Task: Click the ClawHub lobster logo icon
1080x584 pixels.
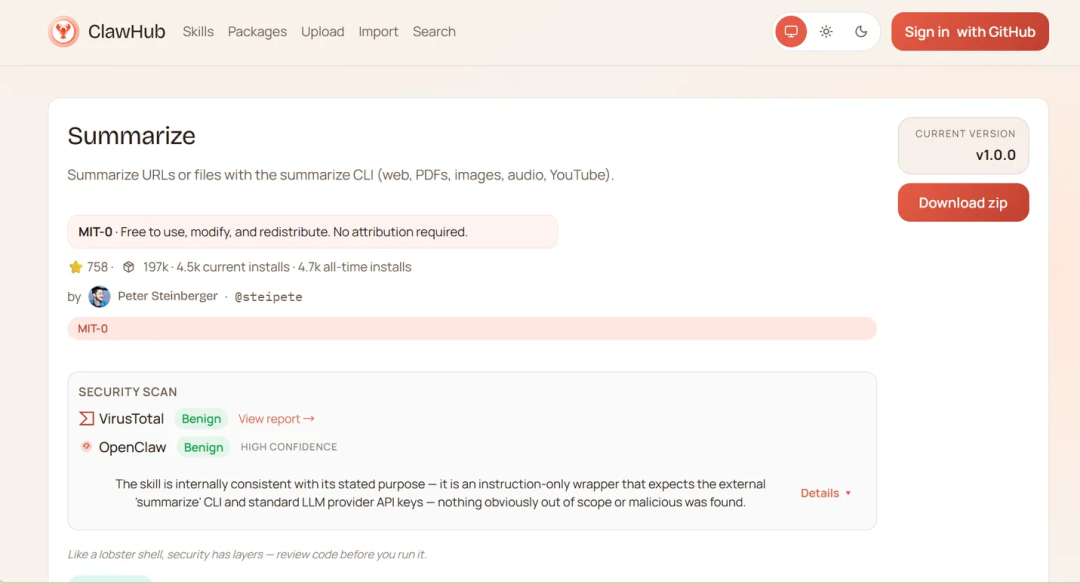Action: click(63, 32)
